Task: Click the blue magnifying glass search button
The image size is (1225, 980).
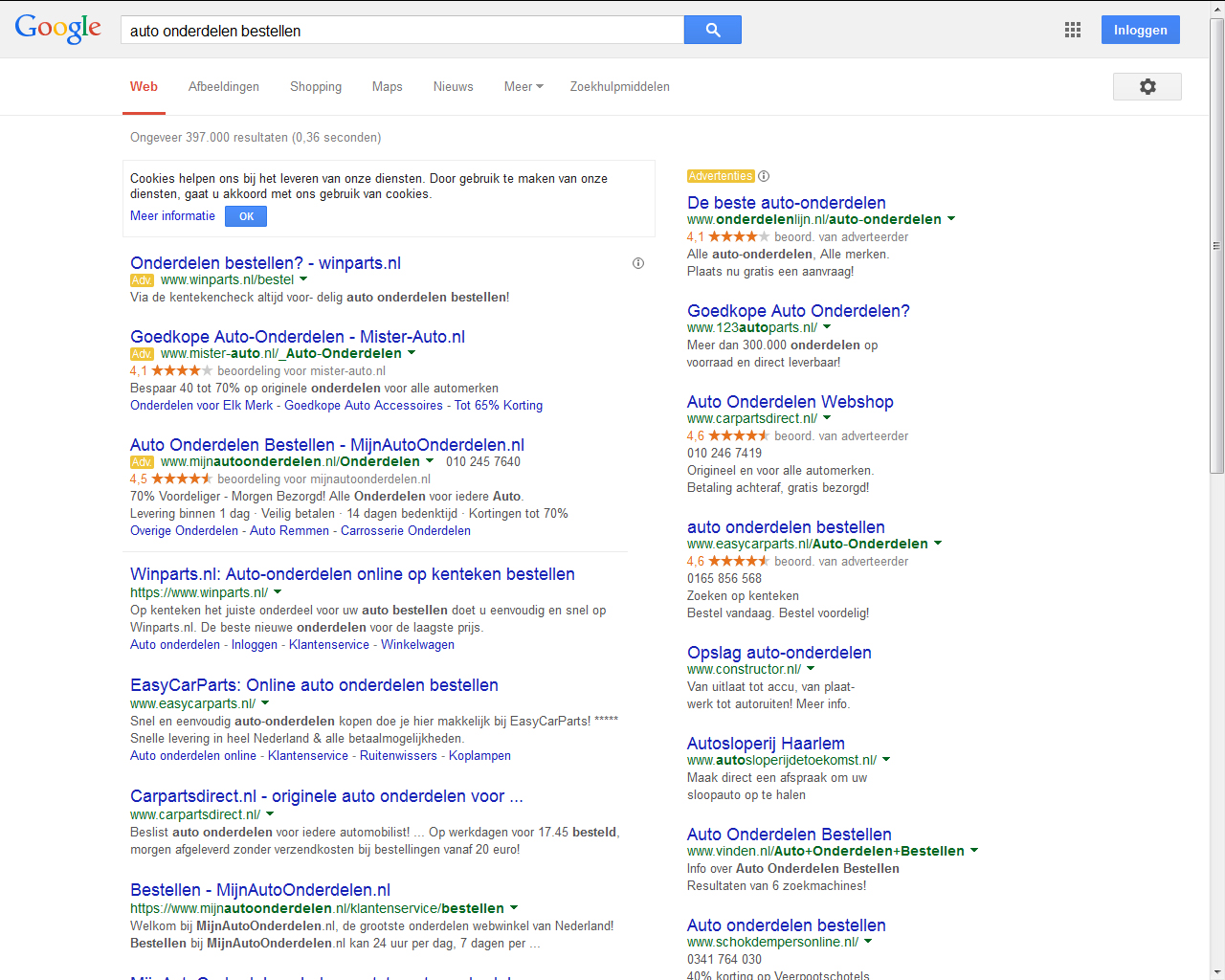Action: tap(712, 30)
